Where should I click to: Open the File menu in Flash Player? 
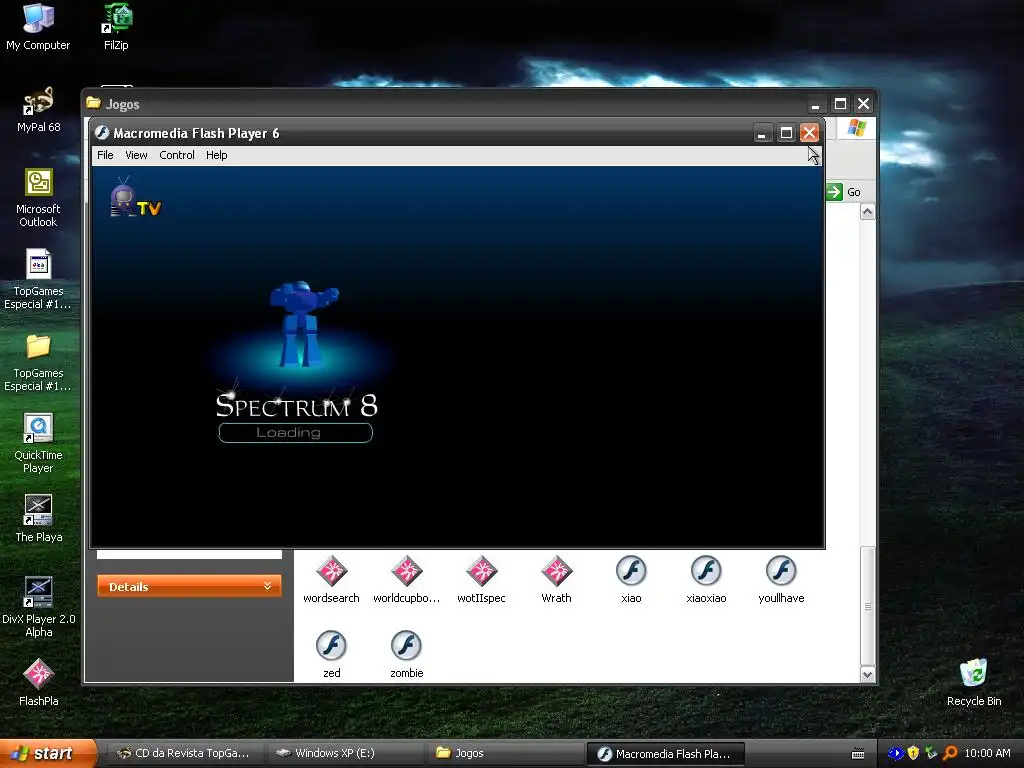(x=105, y=155)
